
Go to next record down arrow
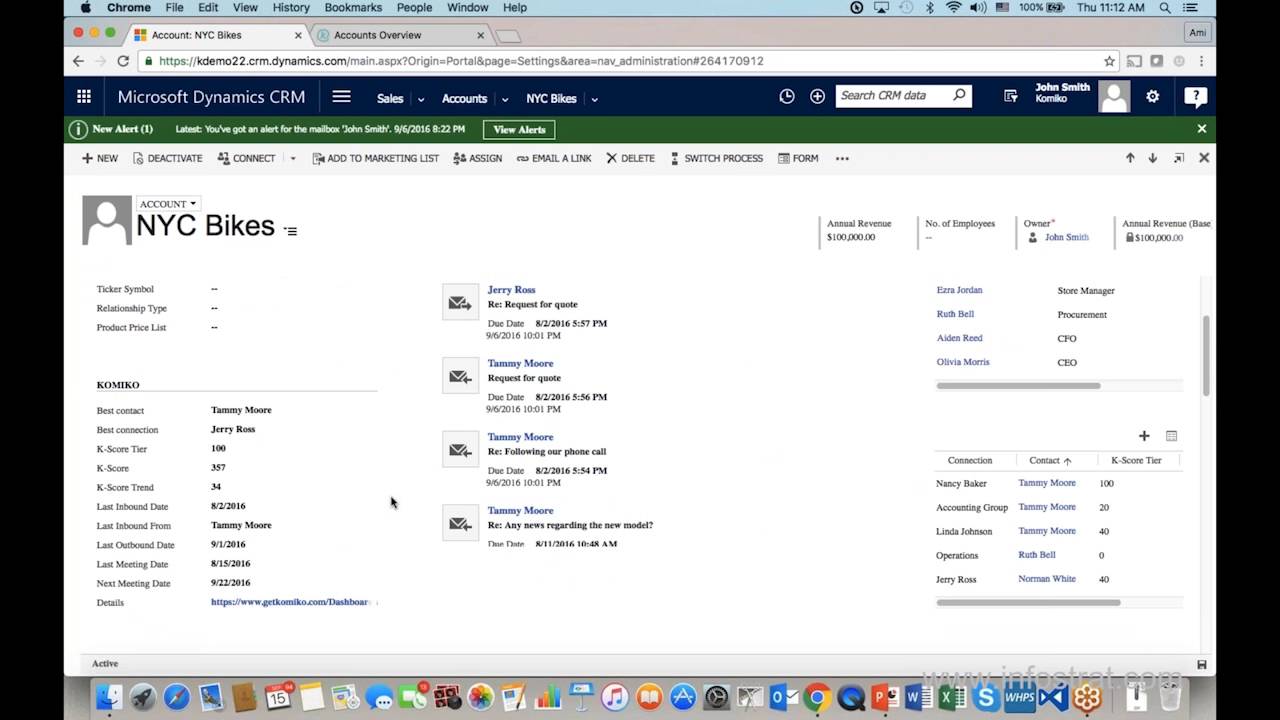point(1152,158)
